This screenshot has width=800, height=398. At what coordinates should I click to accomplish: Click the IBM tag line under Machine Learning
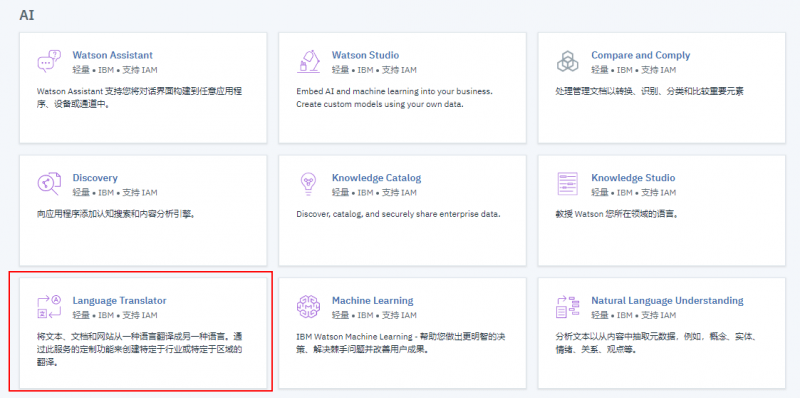[374, 315]
